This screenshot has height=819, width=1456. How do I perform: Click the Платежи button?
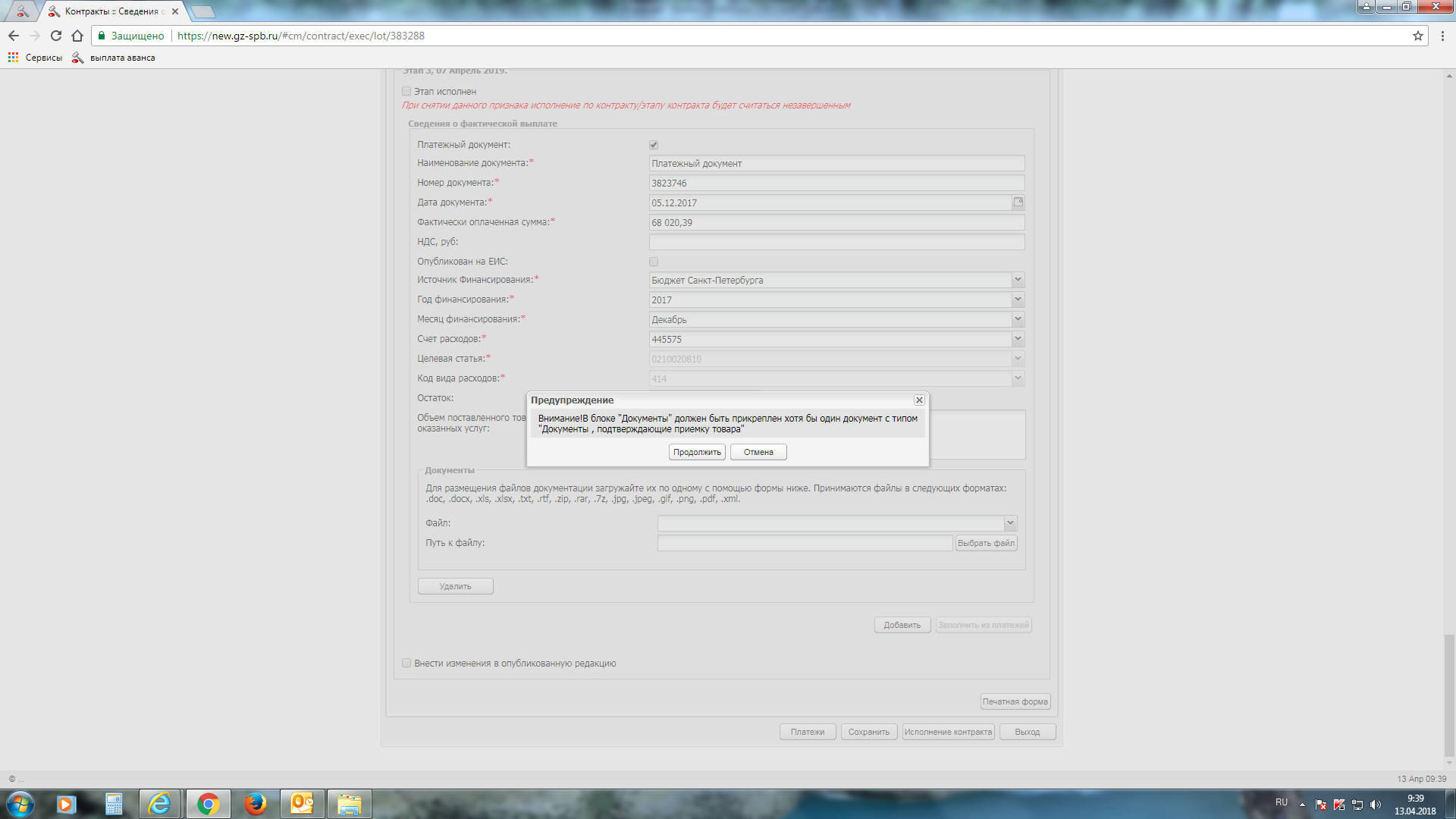coord(808,732)
